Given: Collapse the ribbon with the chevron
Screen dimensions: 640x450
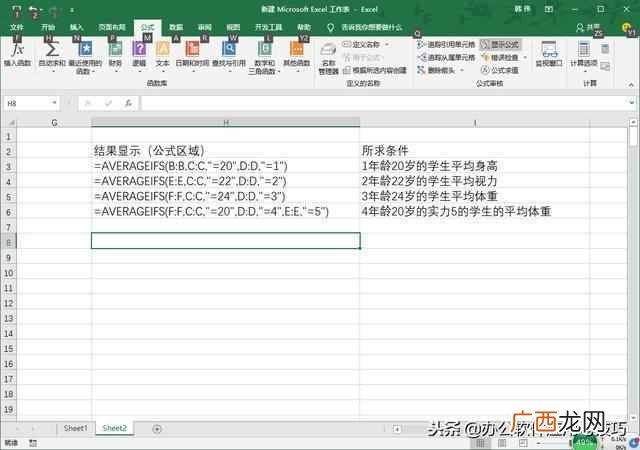Looking at the screenshot, I should 631,85.
